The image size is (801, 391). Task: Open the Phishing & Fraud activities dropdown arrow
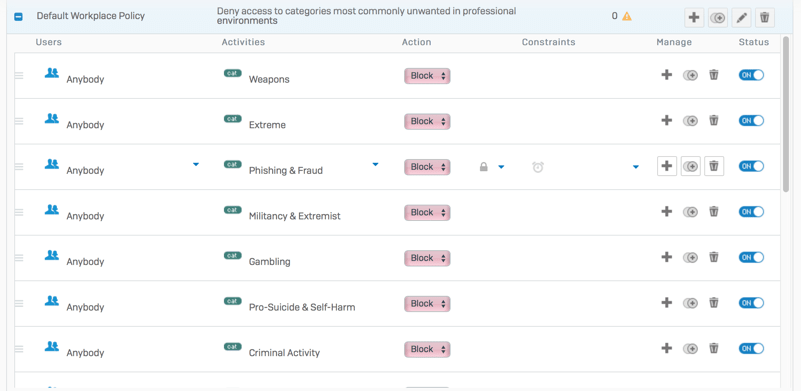click(x=375, y=164)
